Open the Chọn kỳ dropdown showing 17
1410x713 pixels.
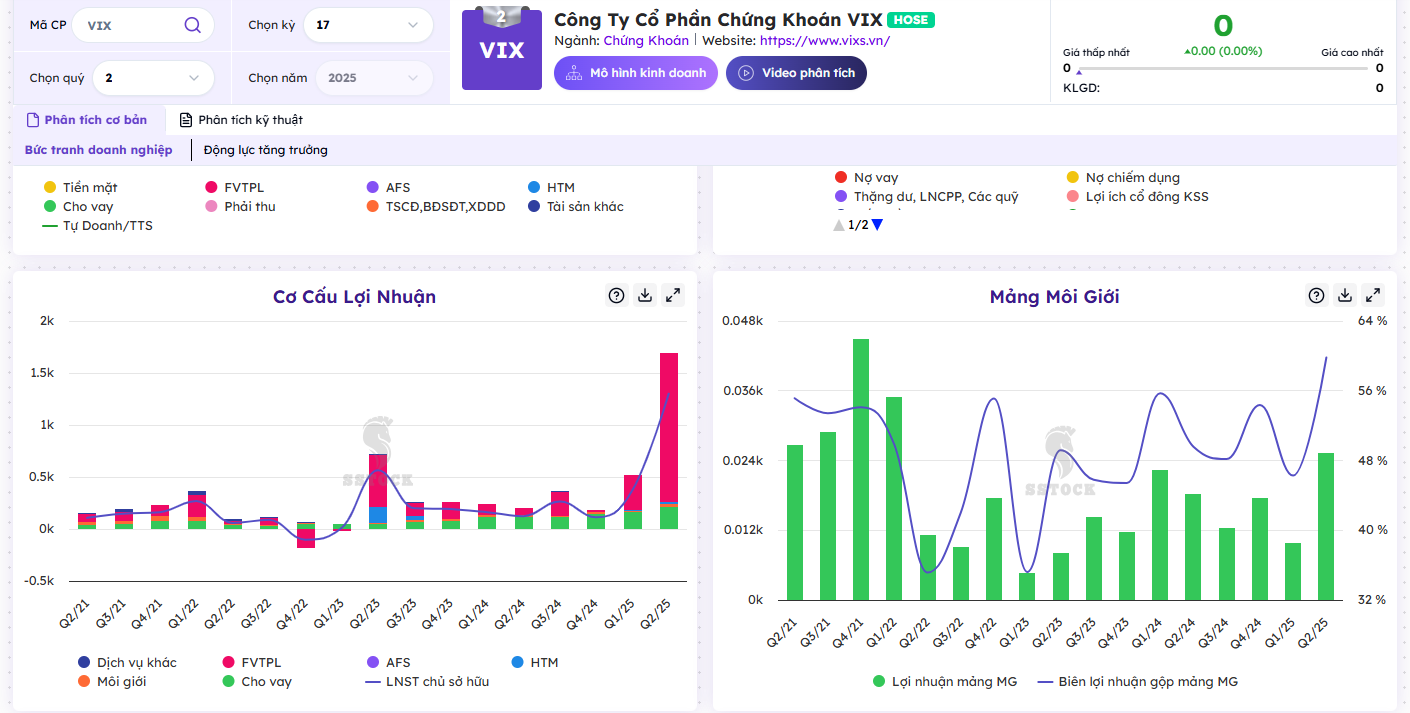(x=368, y=25)
